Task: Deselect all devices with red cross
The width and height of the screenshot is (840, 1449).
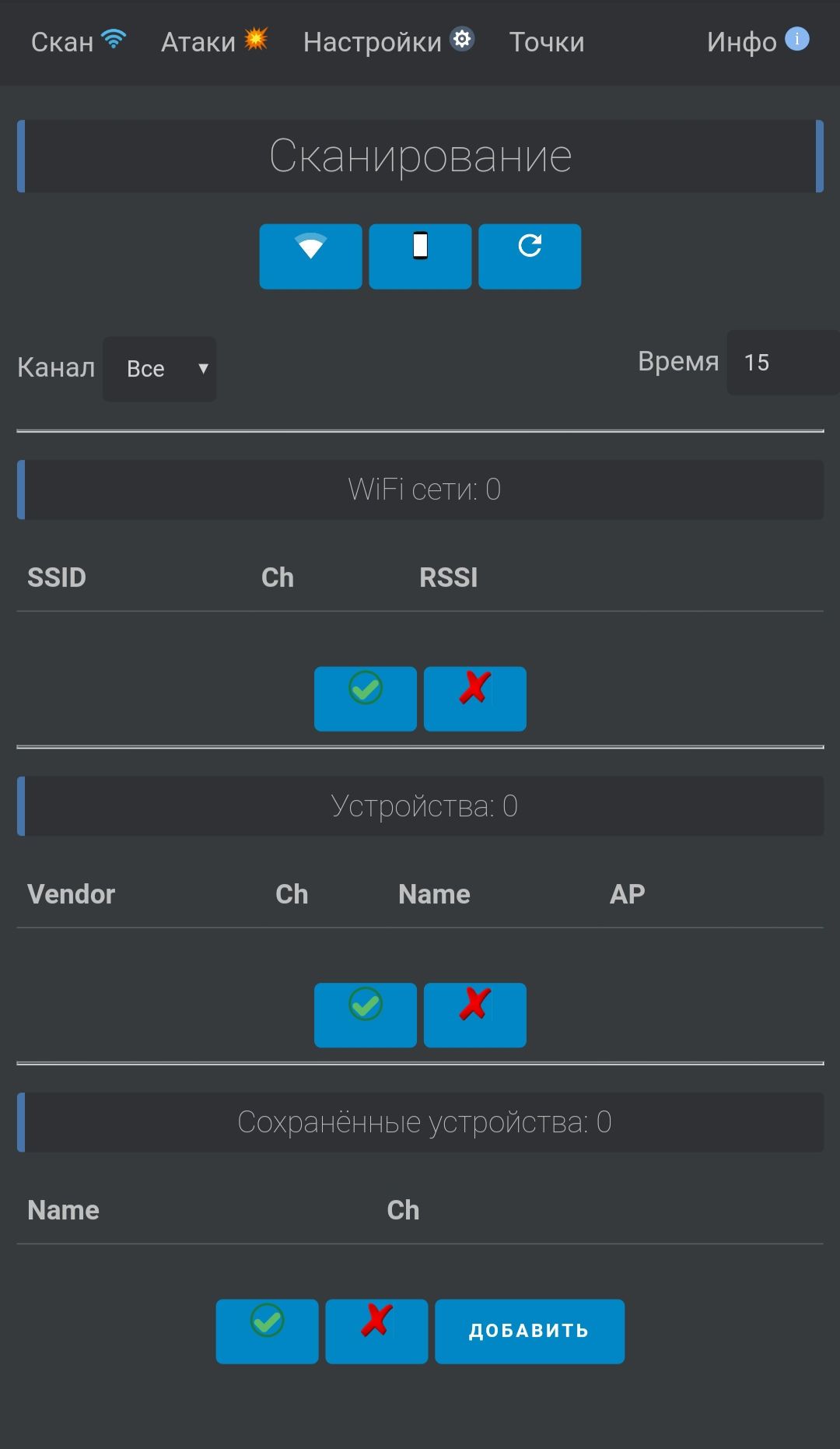Action: (474, 1015)
